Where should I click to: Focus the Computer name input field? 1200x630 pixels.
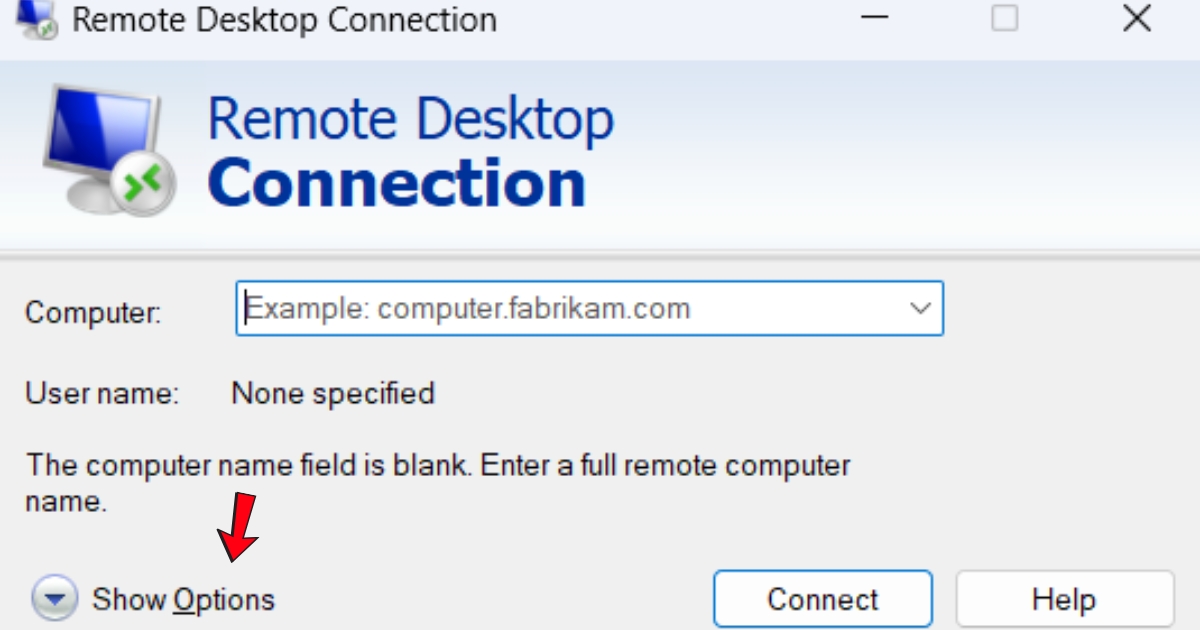click(570, 308)
